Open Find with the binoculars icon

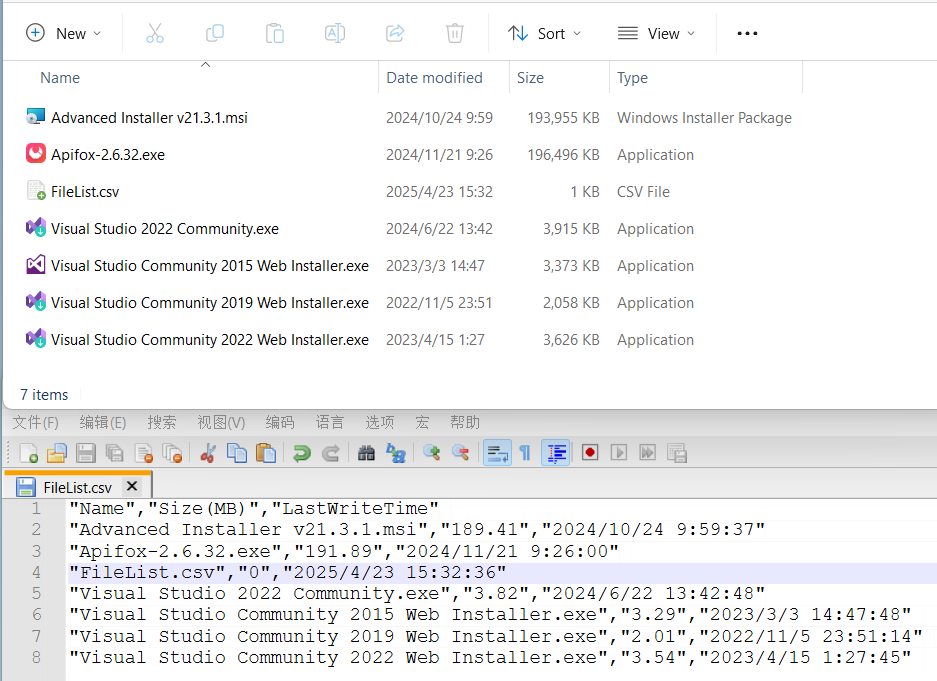pos(366,453)
